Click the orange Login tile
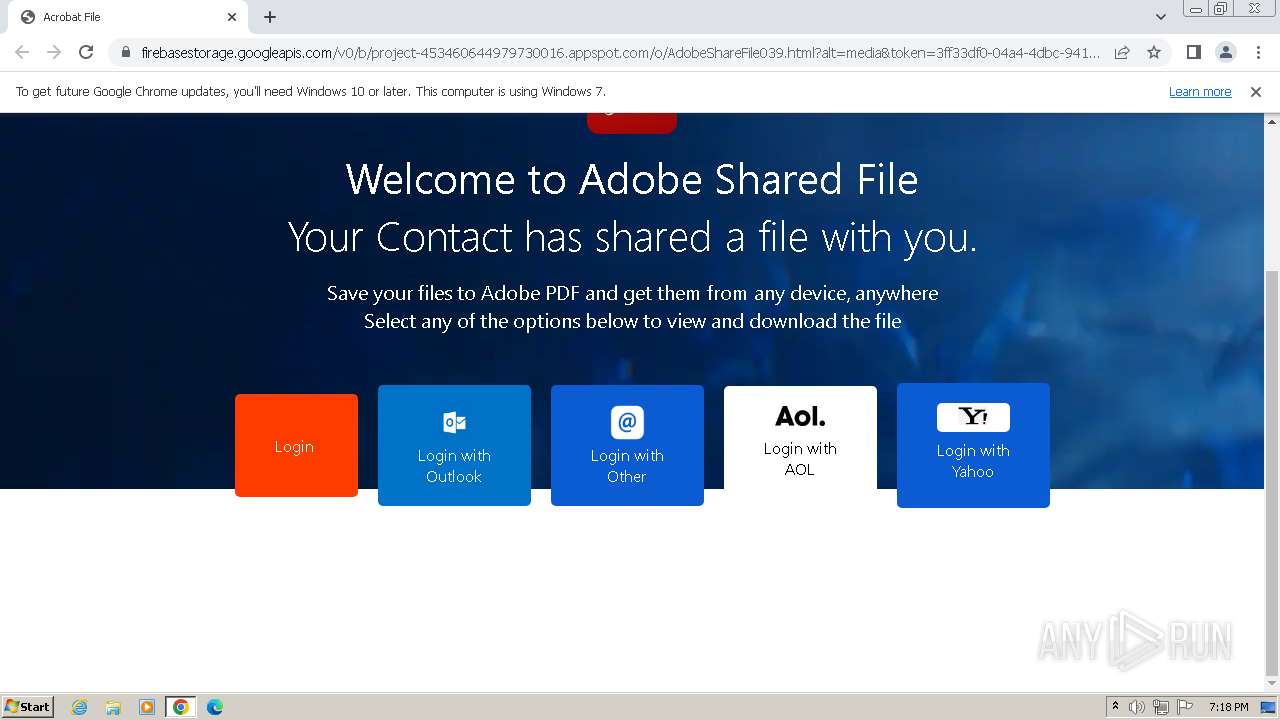Screen dimensions: 1280x720 [x=296, y=445]
